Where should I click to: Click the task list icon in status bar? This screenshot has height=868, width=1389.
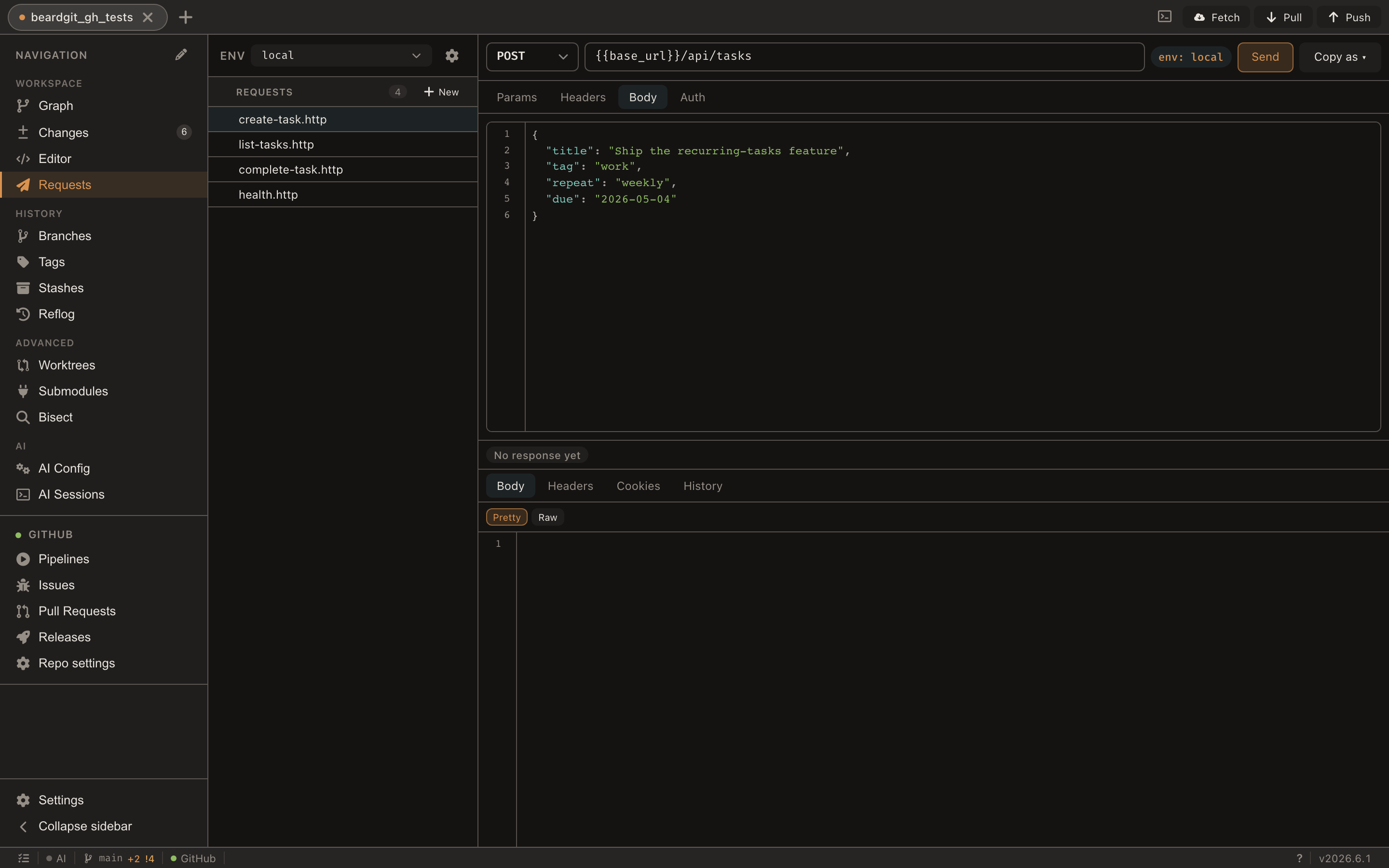click(24, 858)
